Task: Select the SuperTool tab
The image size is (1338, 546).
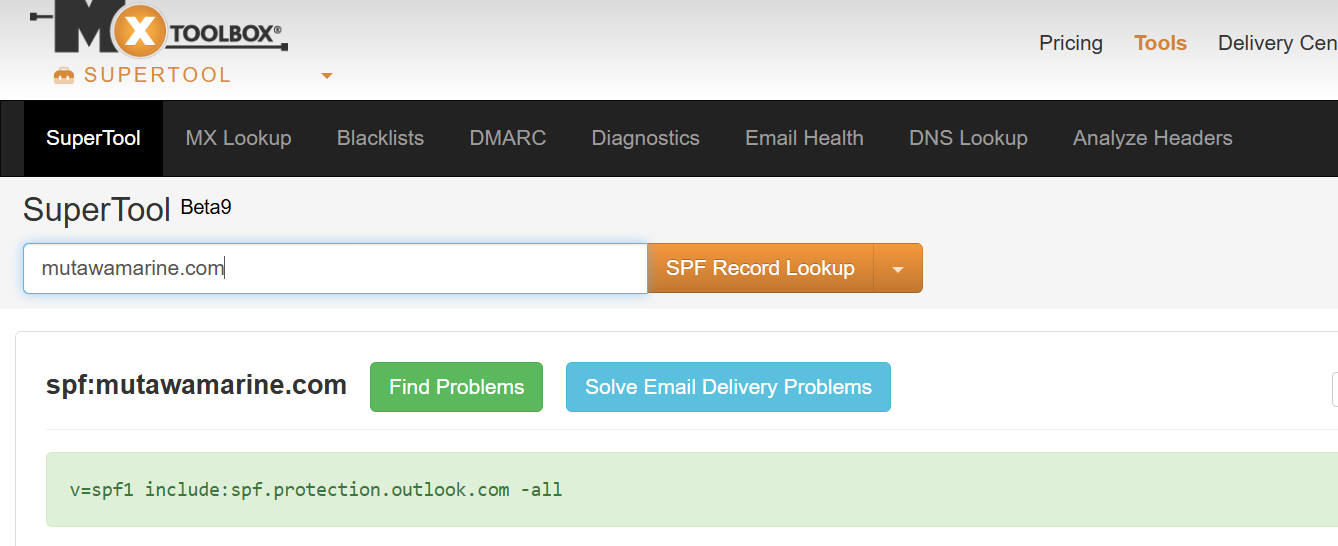Action: tap(93, 138)
